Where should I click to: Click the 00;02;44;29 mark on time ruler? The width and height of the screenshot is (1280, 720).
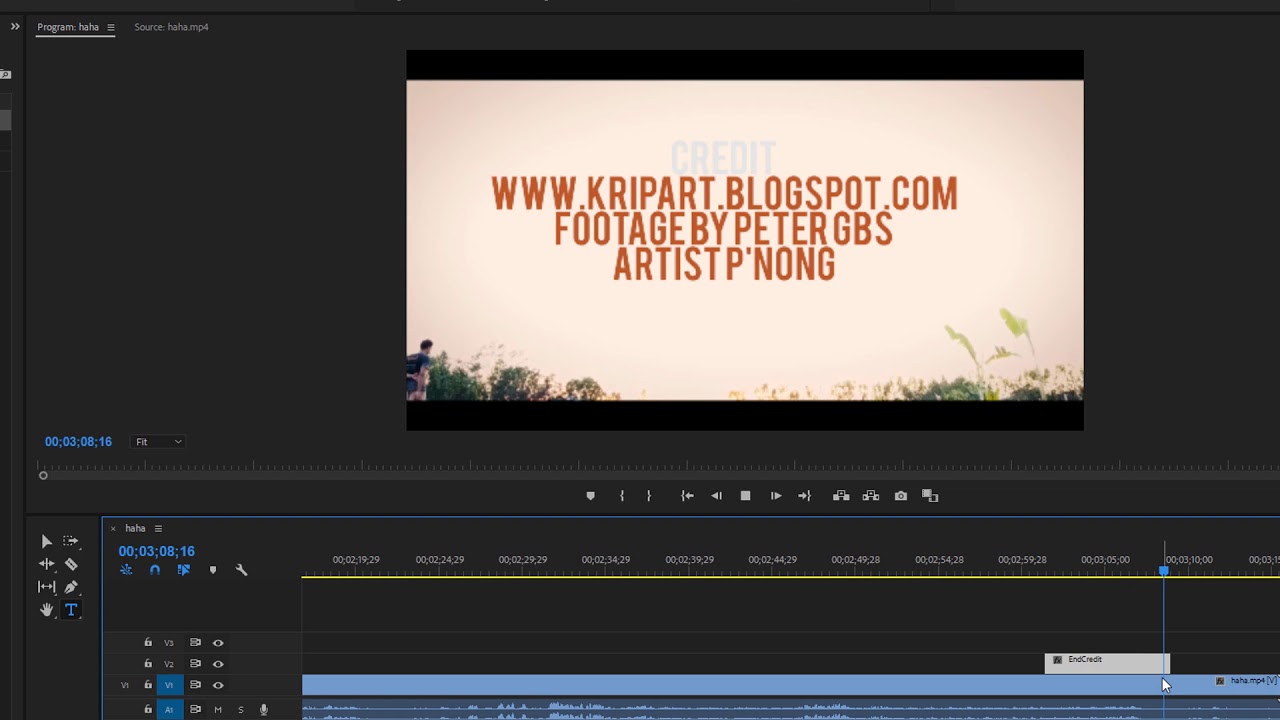[x=772, y=560]
